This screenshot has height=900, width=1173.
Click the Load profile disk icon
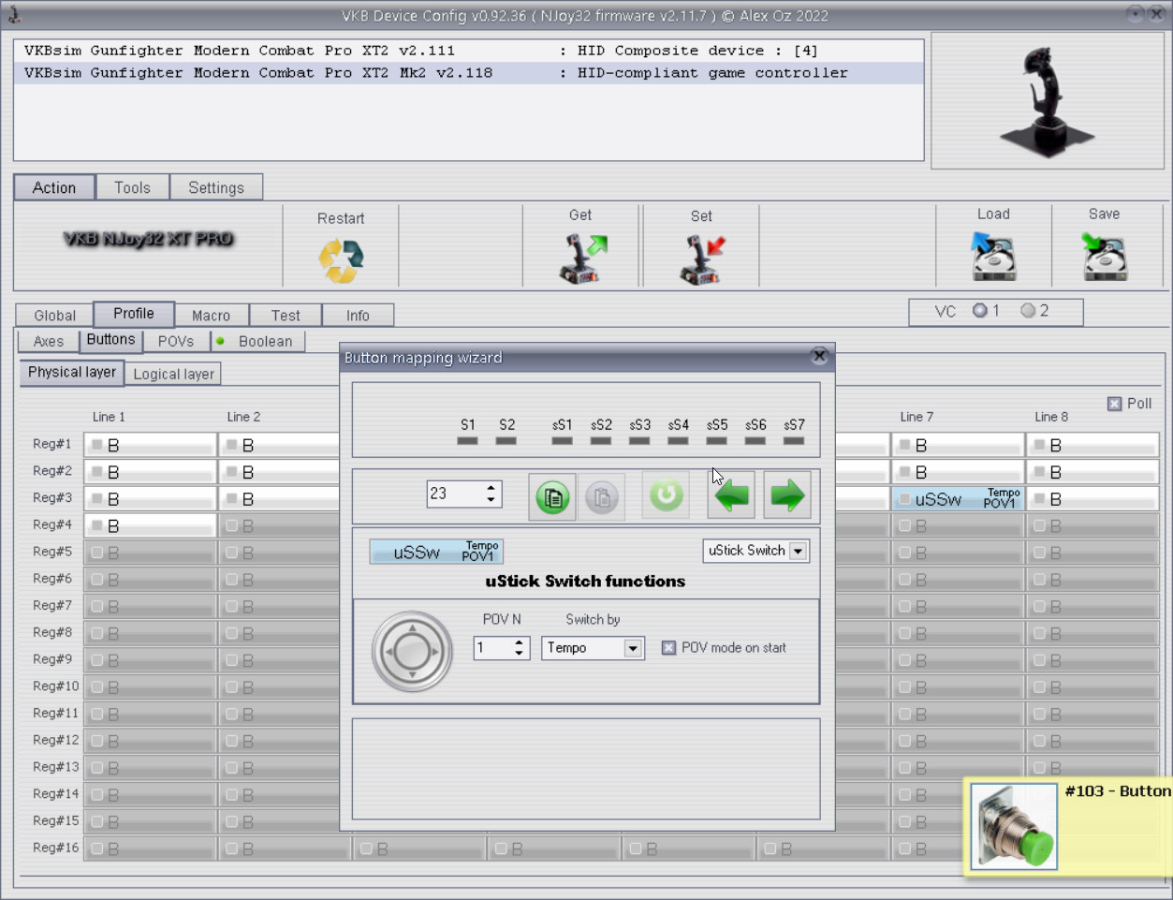(993, 258)
